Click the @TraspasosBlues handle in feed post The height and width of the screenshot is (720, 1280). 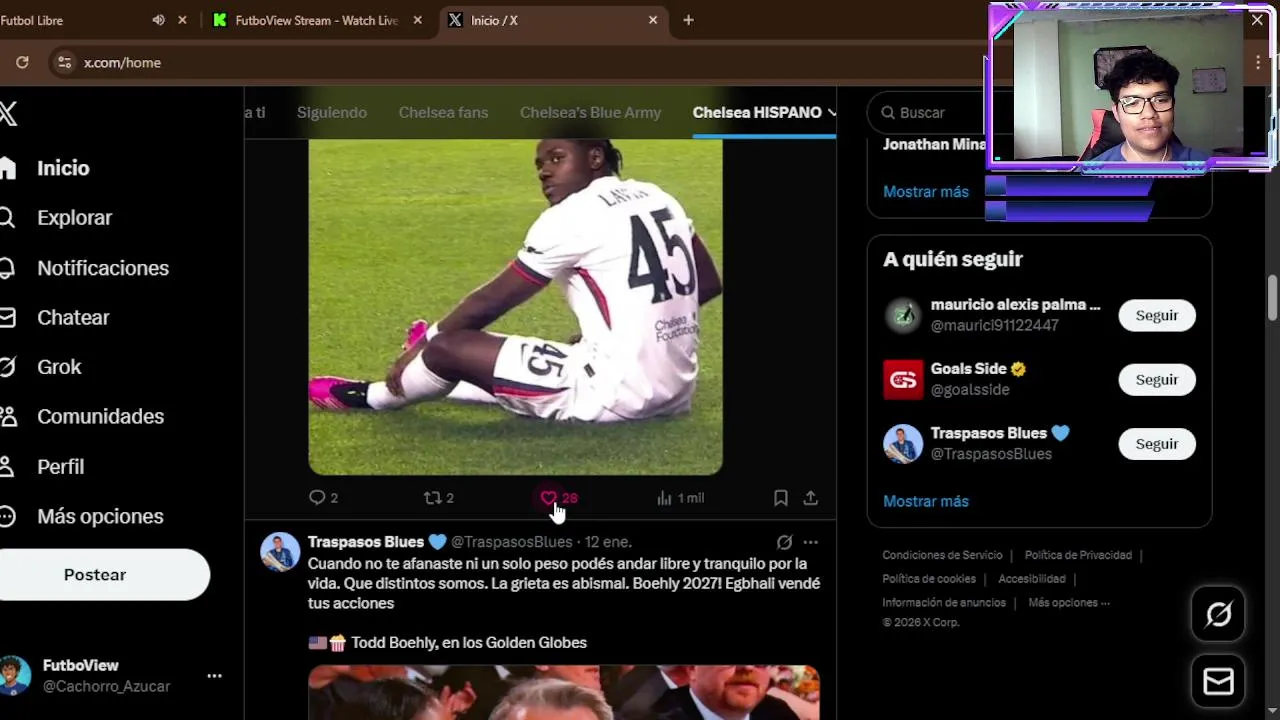(x=511, y=542)
